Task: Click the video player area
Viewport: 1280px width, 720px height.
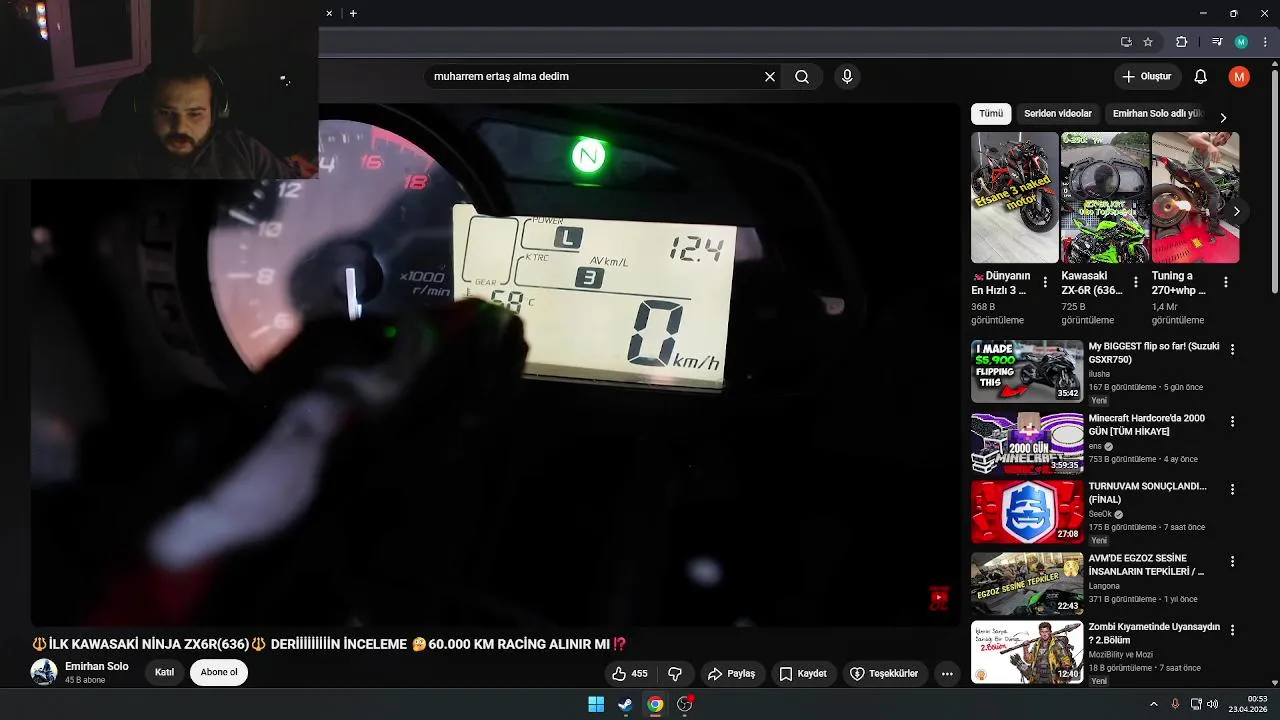Action: pos(495,365)
